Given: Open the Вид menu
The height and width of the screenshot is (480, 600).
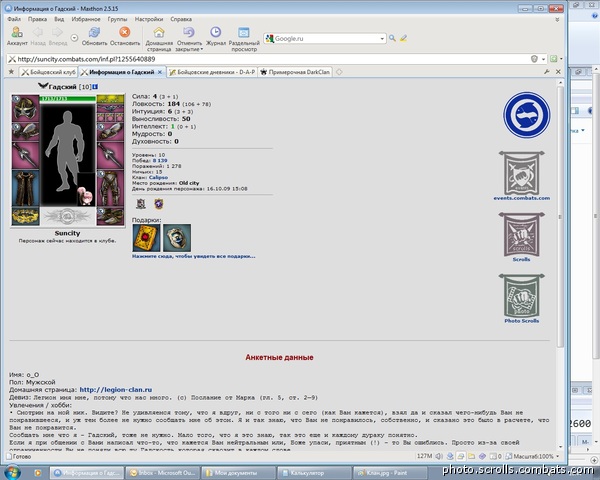Looking at the screenshot, I should click(59, 19).
